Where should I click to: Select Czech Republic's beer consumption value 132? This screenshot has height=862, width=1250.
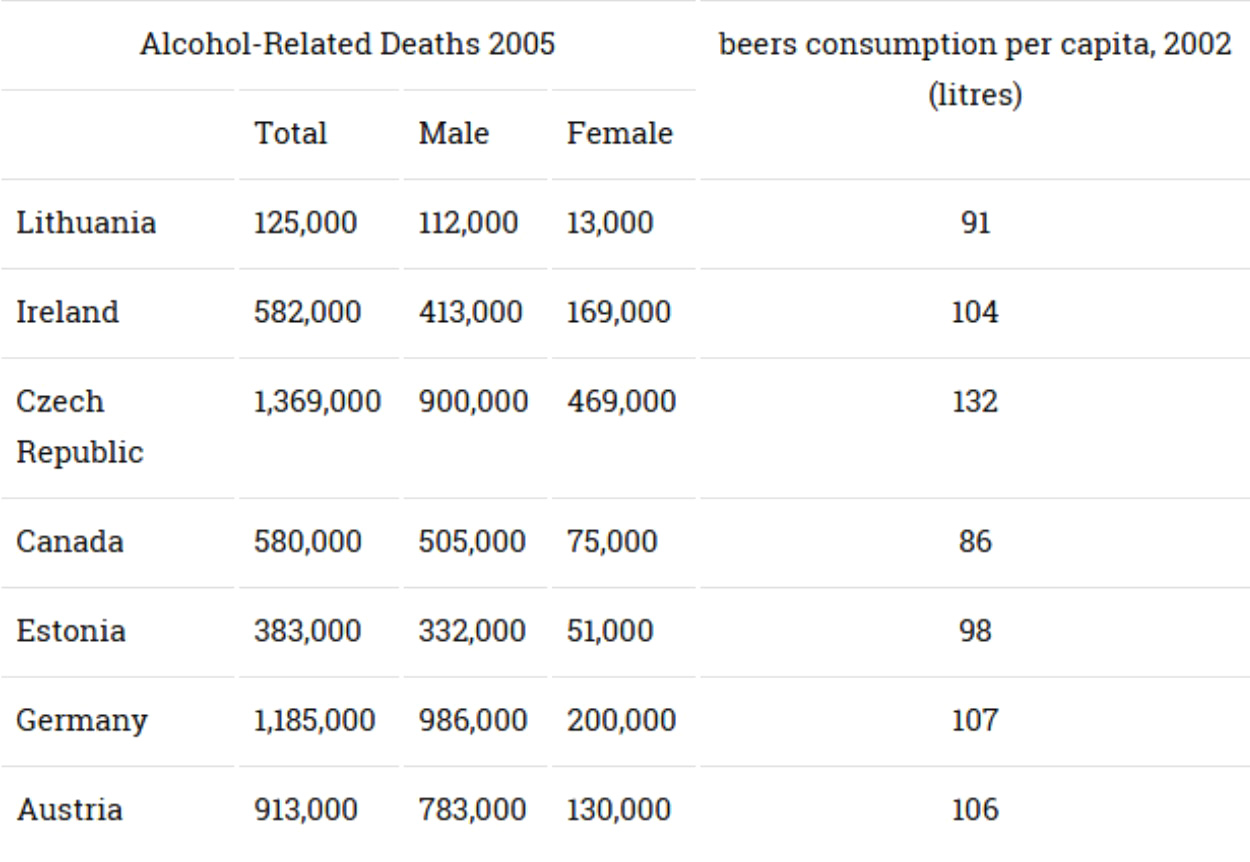(975, 402)
